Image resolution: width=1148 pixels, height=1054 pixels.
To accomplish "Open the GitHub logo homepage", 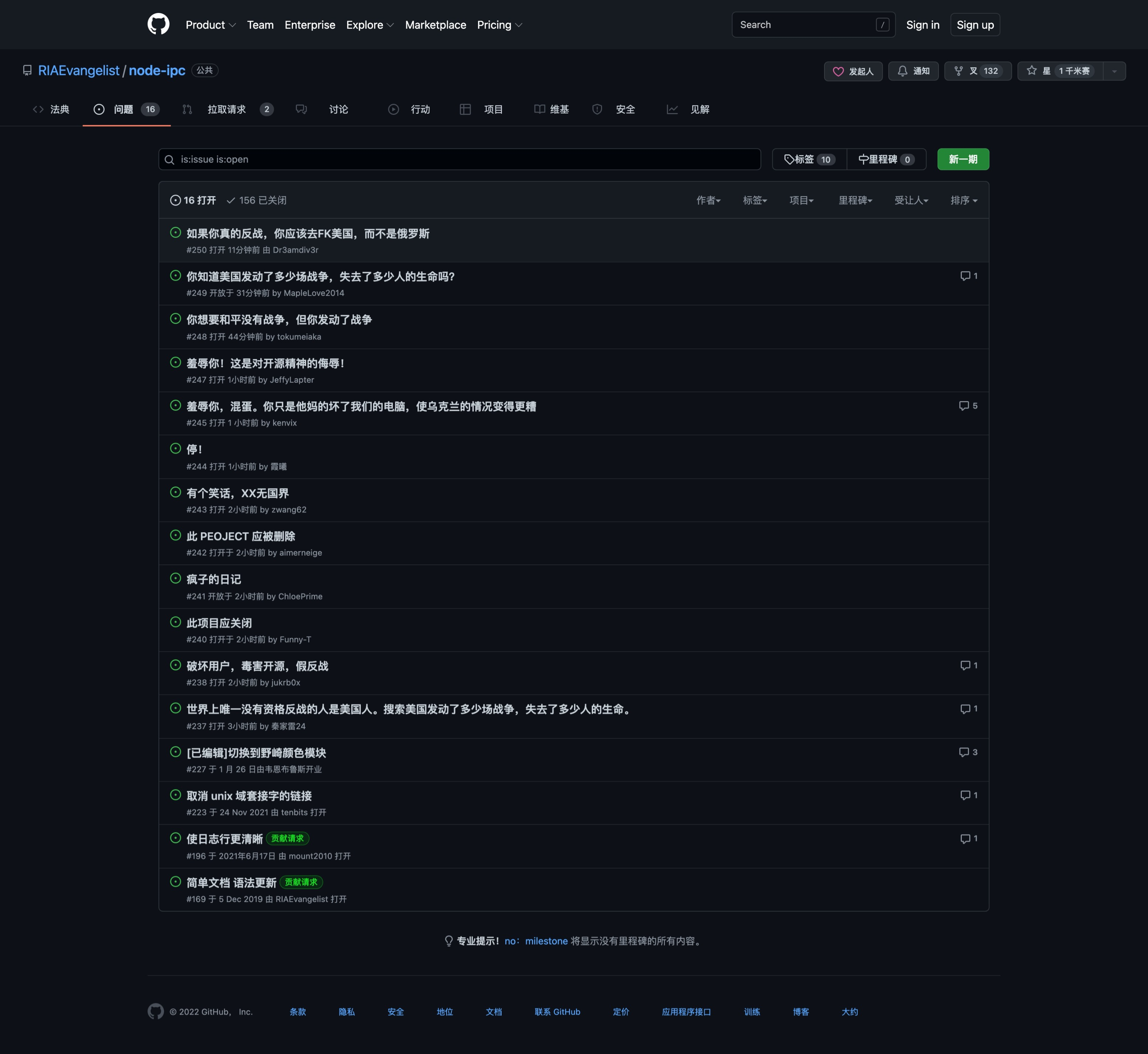I will coord(158,24).
